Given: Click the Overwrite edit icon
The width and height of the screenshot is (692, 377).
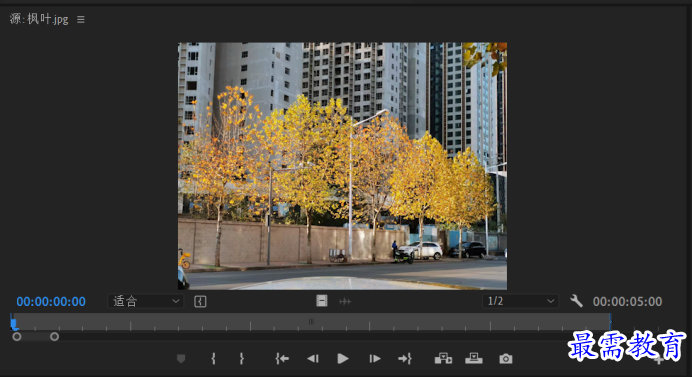Looking at the screenshot, I should pyautogui.click(x=474, y=358).
